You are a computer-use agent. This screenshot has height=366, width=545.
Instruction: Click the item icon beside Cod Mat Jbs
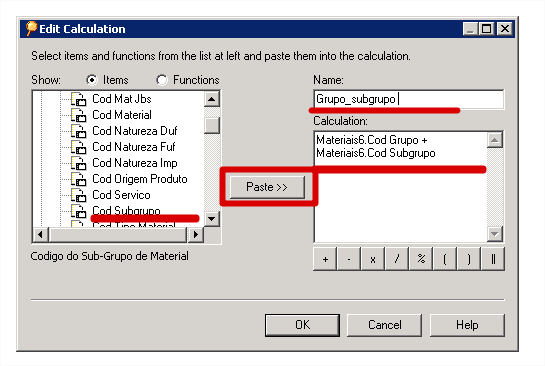(x=79, y=99)
